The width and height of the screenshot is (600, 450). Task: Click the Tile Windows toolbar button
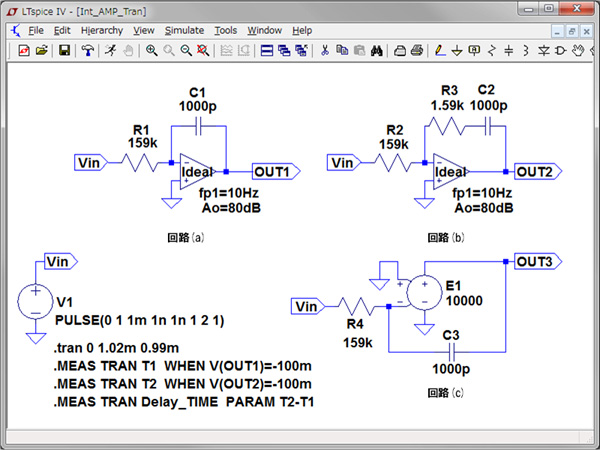pyautogui.click(x=267, y=50)
